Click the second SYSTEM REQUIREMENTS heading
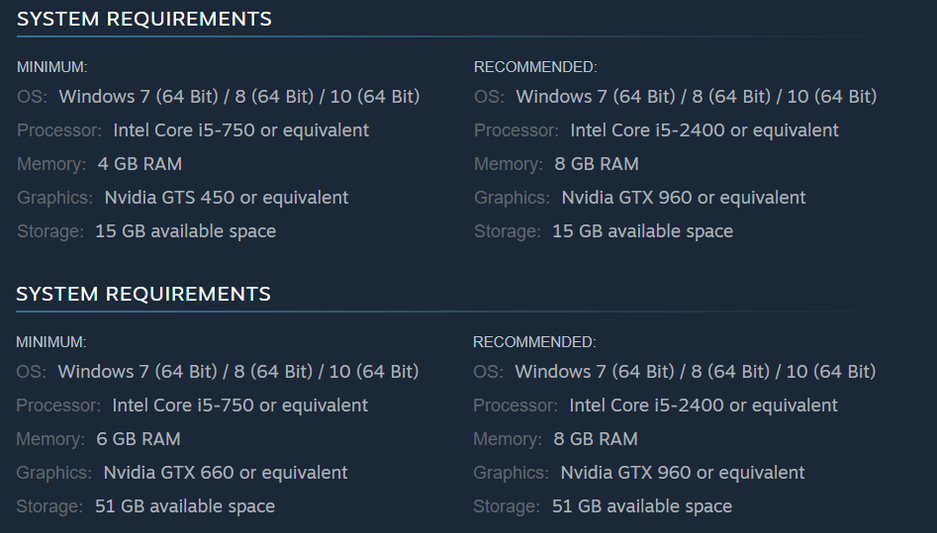This screenshot has width=937, height=533. pos(144,294)
